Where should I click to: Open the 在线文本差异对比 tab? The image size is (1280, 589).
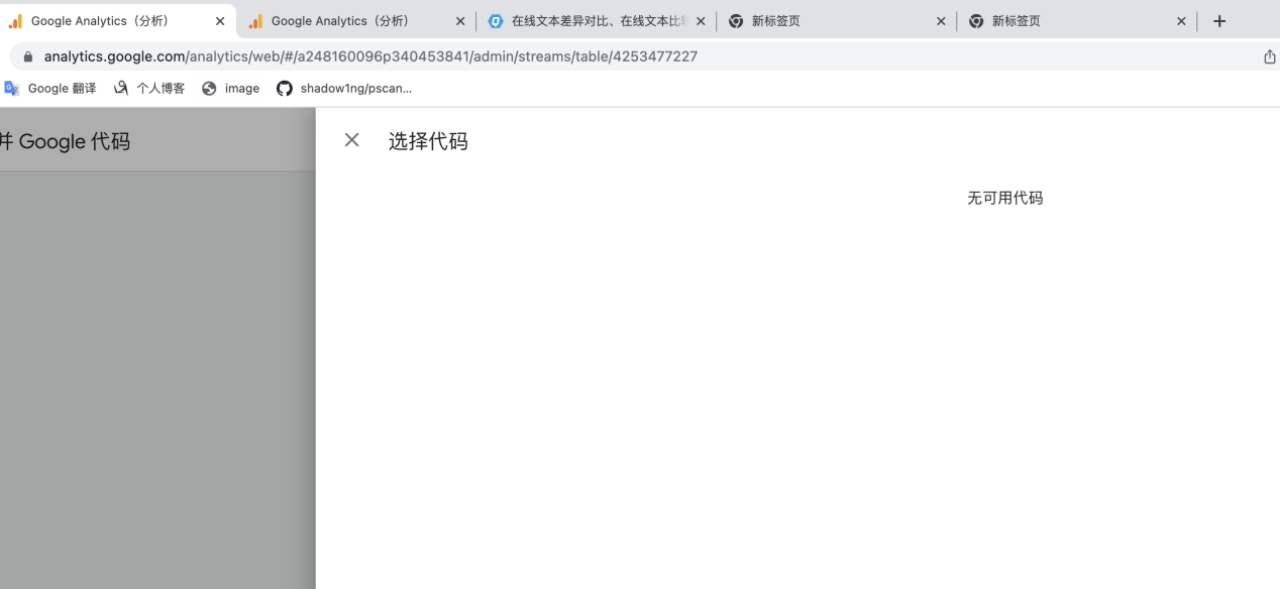[x=598, y=20]
